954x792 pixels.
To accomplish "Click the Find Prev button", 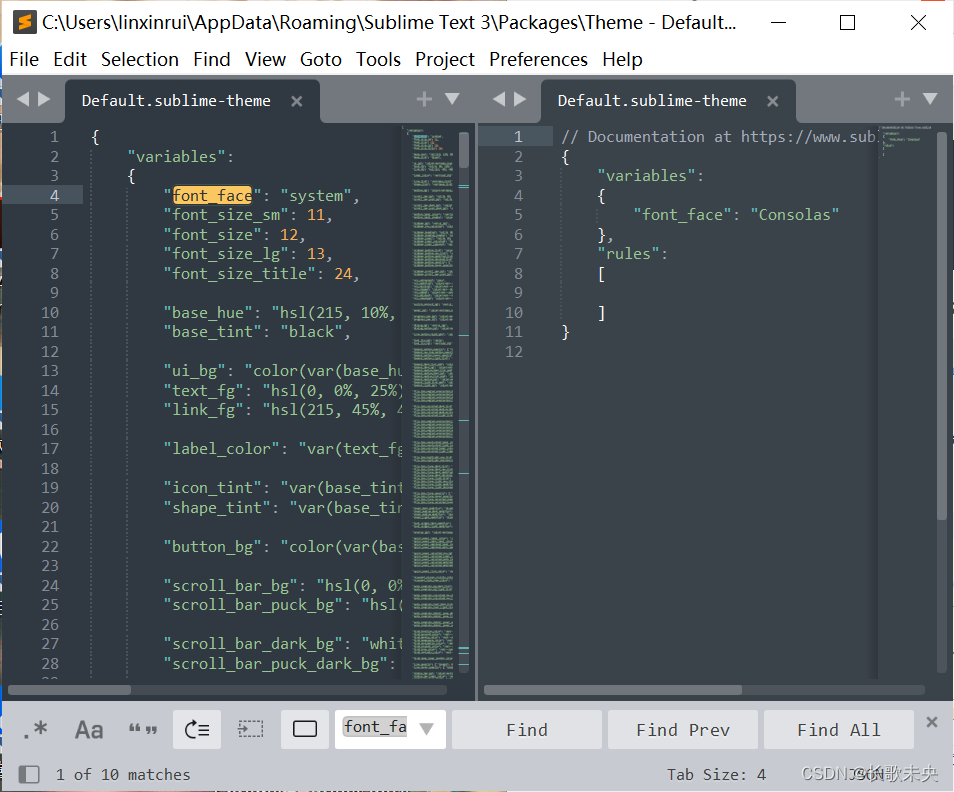I will click(683, 729).
